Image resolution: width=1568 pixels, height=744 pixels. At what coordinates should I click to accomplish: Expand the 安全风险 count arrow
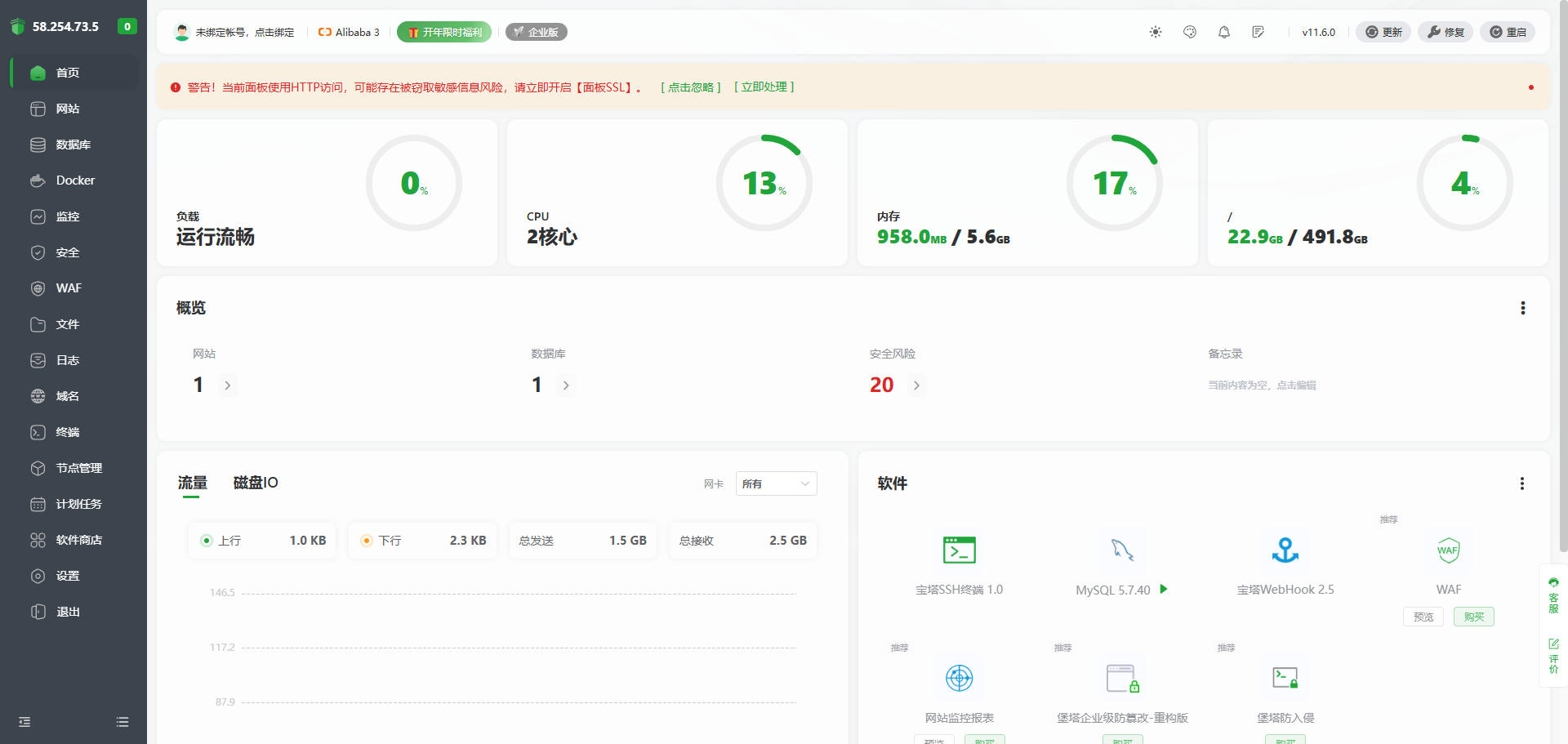916,385
